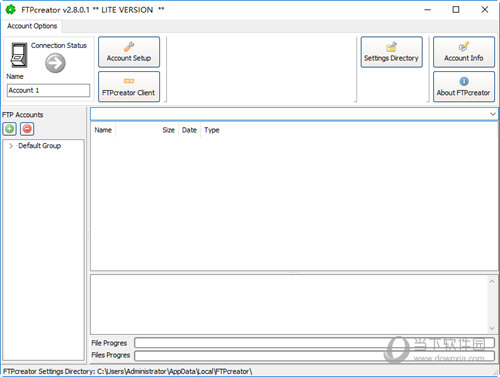Switch to the Account Options tab
Viewport: 500px width, 377px height.
pyautogui.click(x=32, y=26)
